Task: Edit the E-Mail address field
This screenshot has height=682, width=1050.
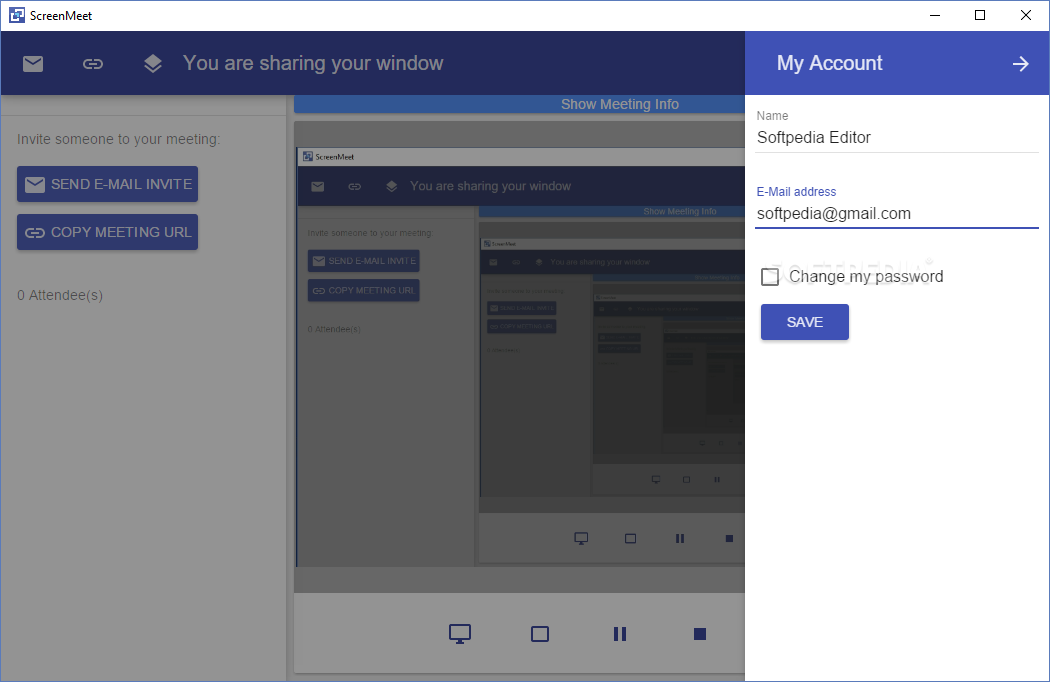Action: pyautogui.click(x=897, y=214)
